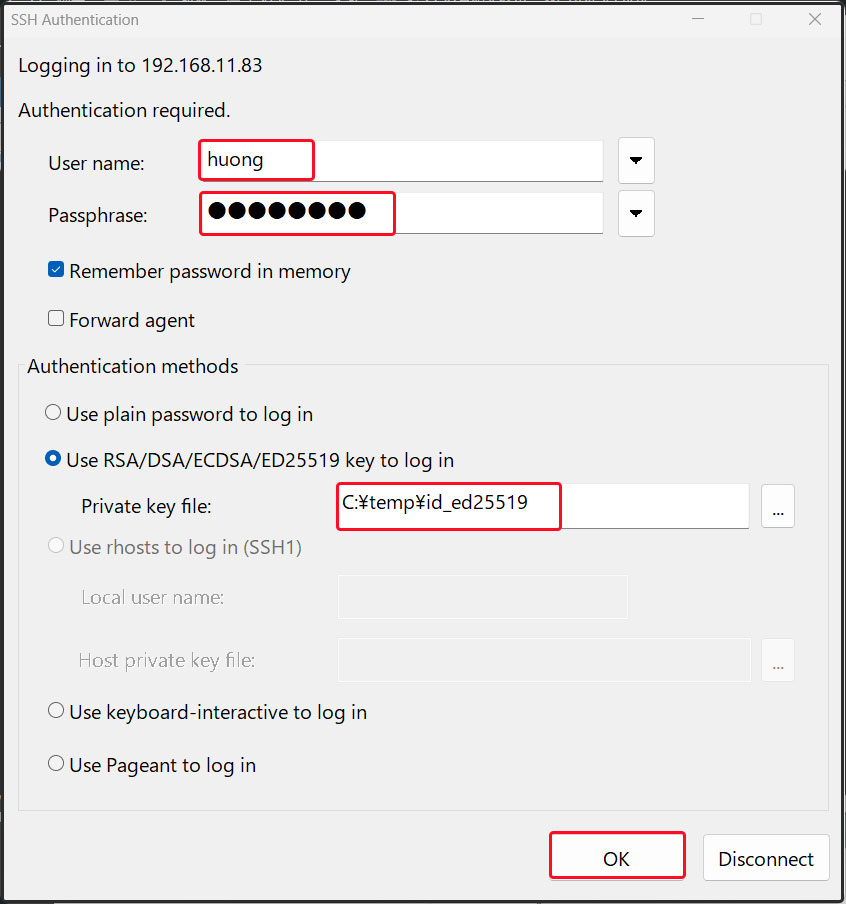Disable Remember password in memory
The width and height of the screenshot is (846, 904).
pos(57,271)
